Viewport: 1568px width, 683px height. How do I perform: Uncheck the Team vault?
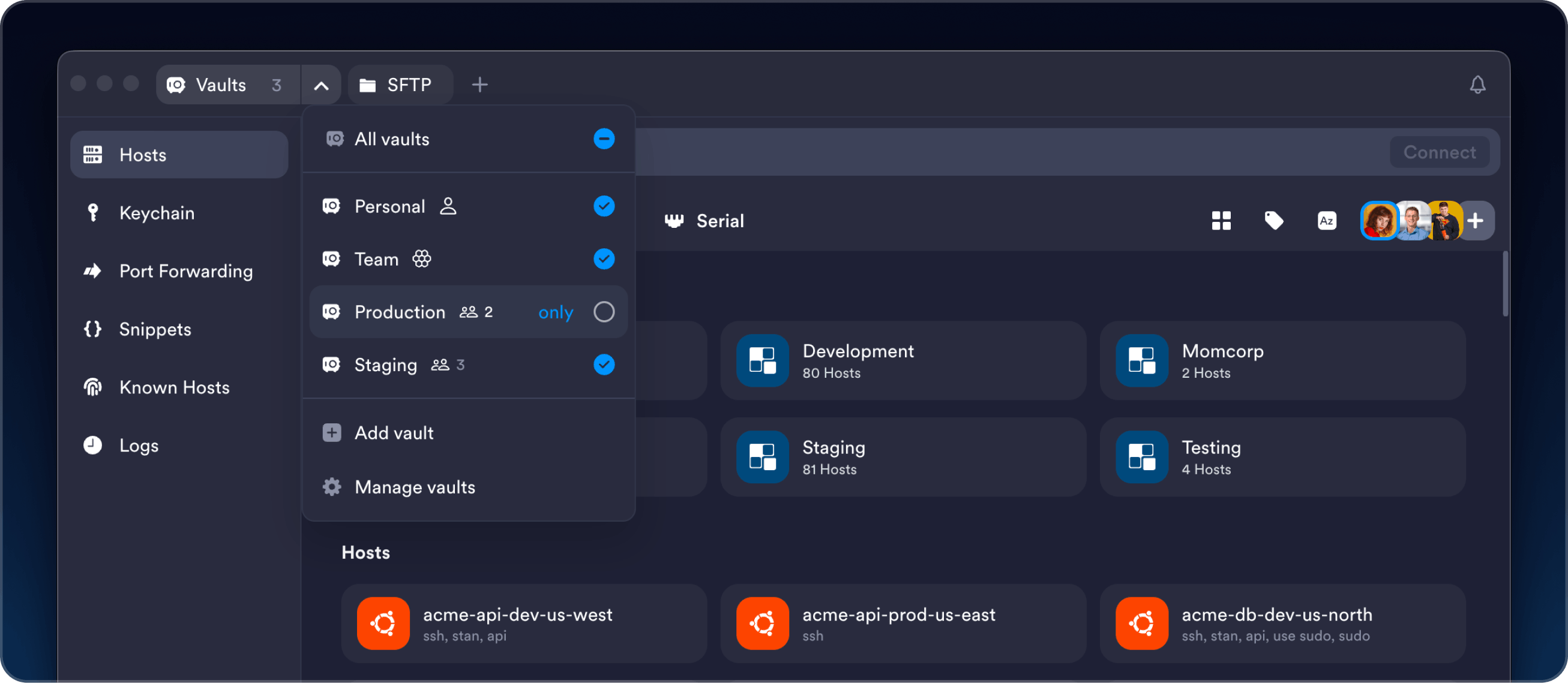(x=604, y=259)
